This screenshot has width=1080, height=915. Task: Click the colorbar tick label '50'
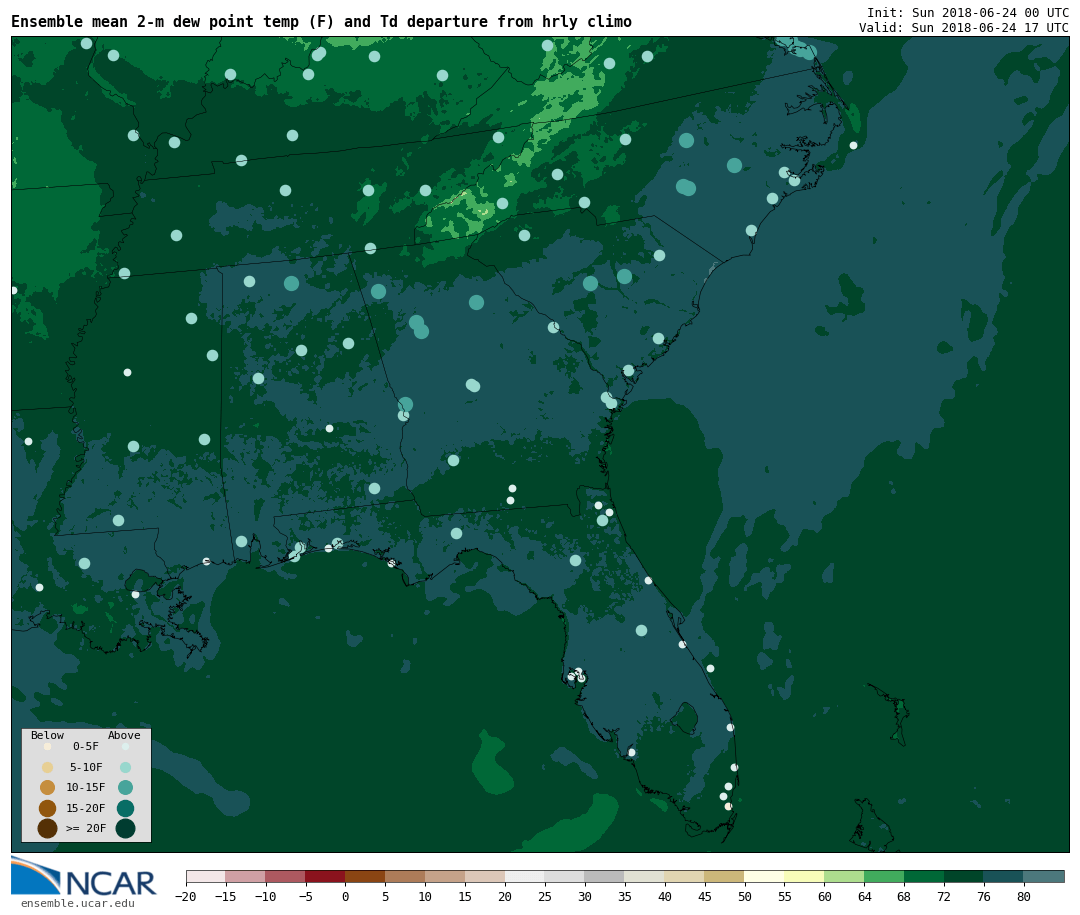745,896
